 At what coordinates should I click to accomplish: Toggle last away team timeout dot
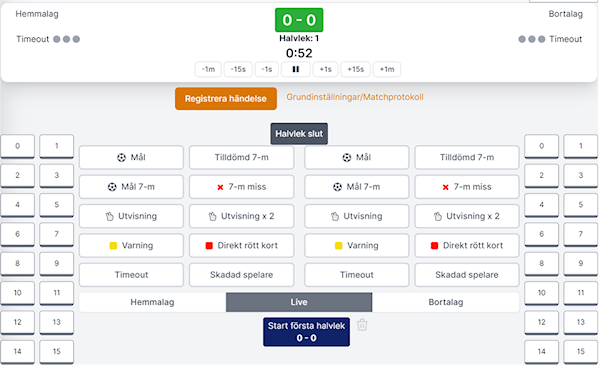[541, 39]
